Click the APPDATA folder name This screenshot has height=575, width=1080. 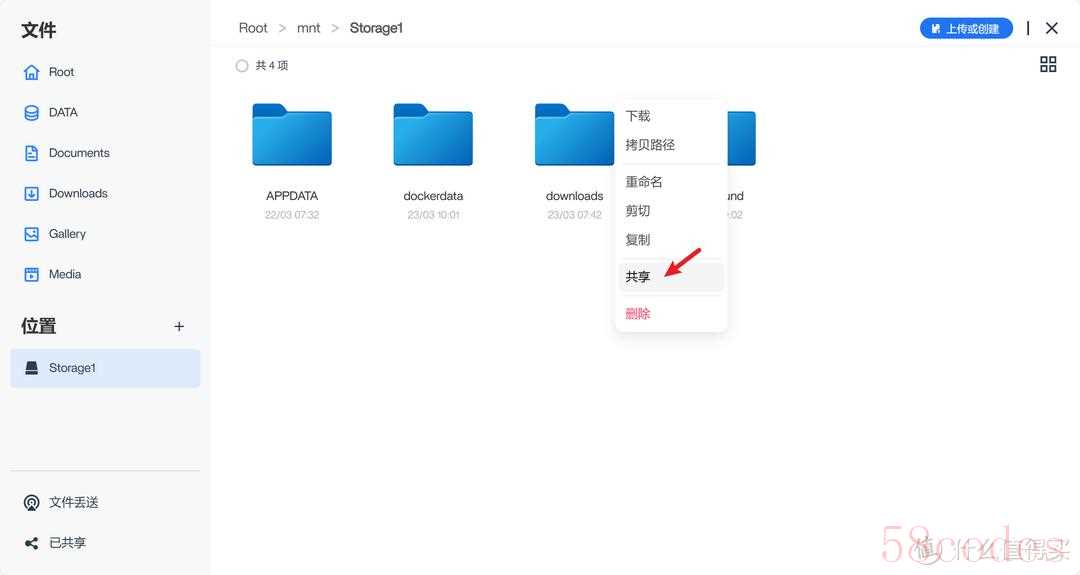(x=292, y=196)
